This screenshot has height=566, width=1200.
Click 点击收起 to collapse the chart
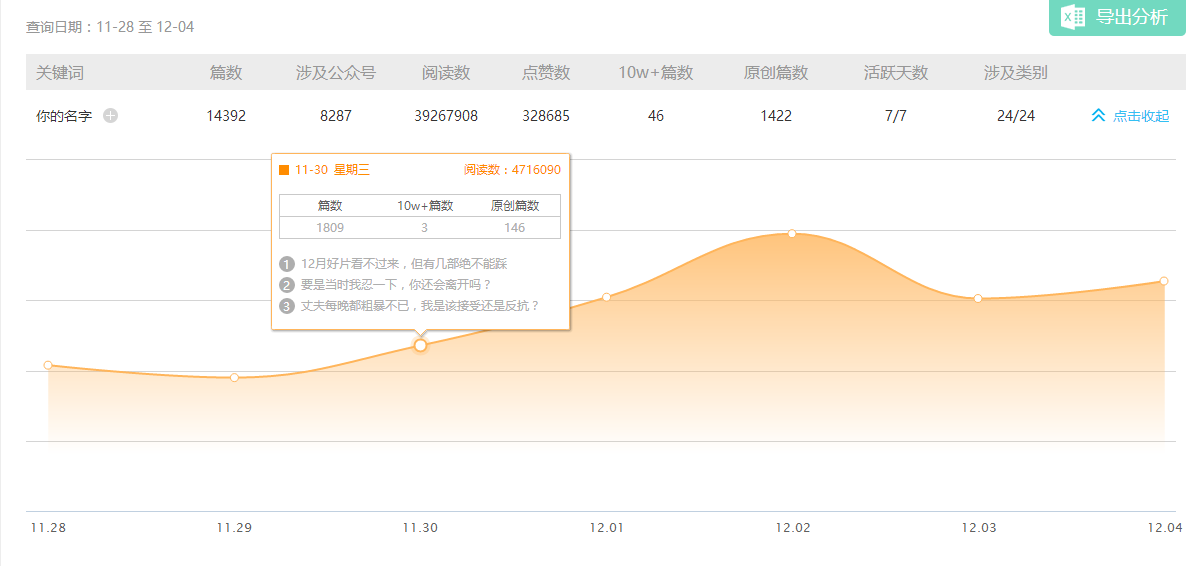tap(1140, 116)
